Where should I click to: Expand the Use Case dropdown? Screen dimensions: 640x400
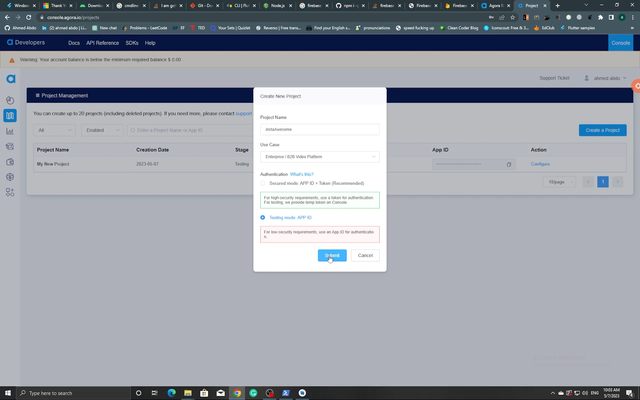point(320,157)
